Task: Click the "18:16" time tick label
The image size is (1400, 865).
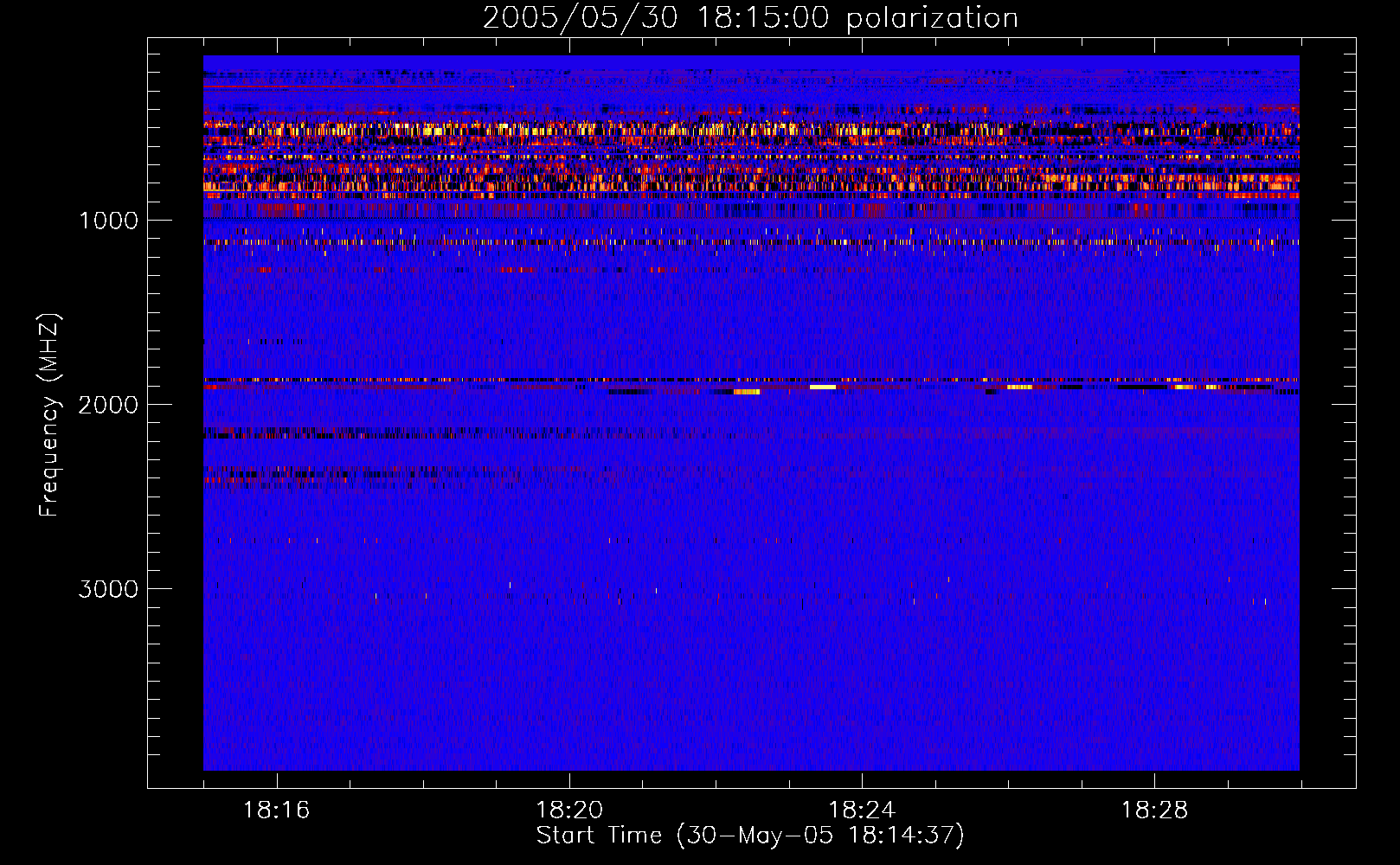Action: tap(277, 811)
